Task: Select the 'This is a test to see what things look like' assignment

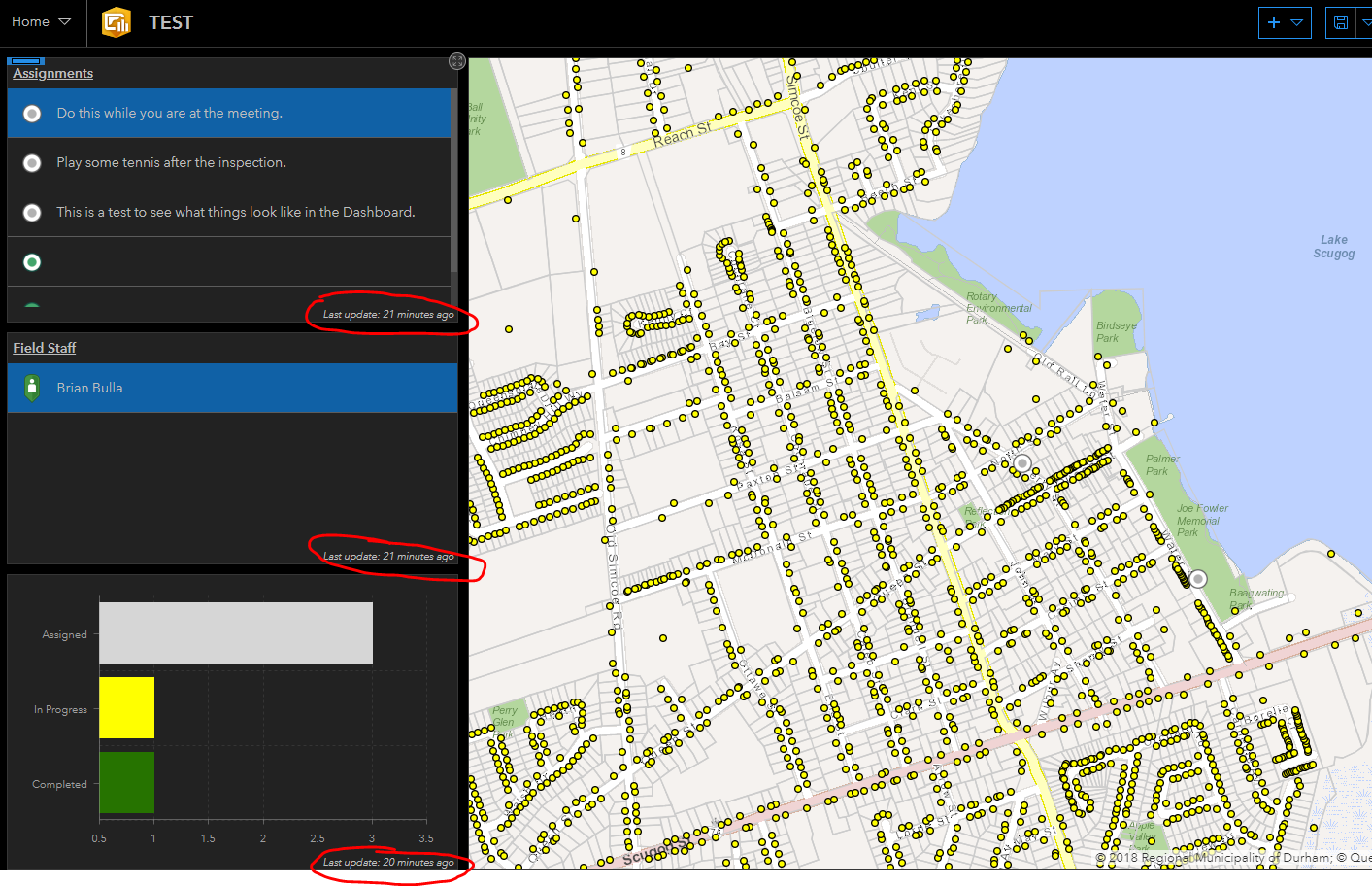Action: 229,213
